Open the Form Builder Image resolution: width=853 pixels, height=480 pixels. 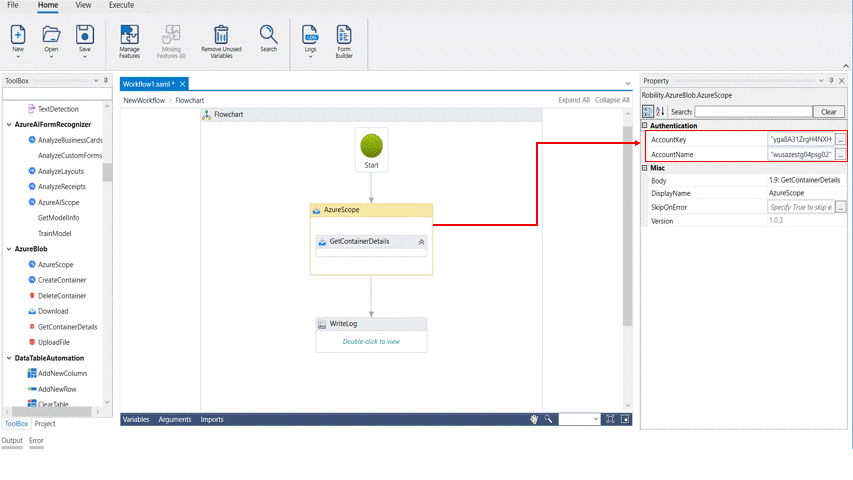[344, 35]
